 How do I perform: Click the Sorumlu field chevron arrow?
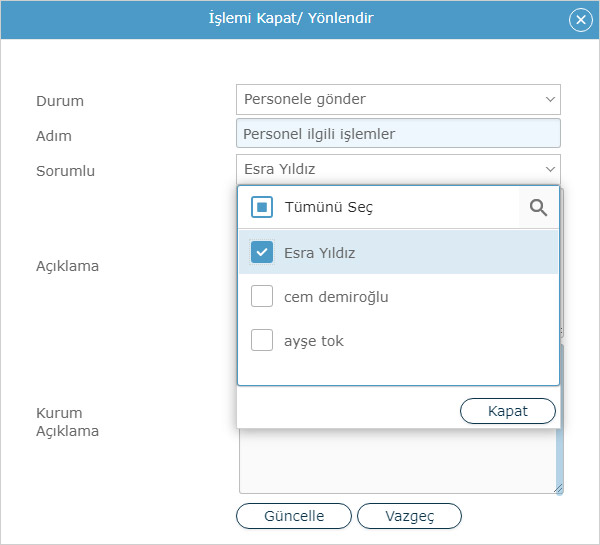(x=550, y=169)
